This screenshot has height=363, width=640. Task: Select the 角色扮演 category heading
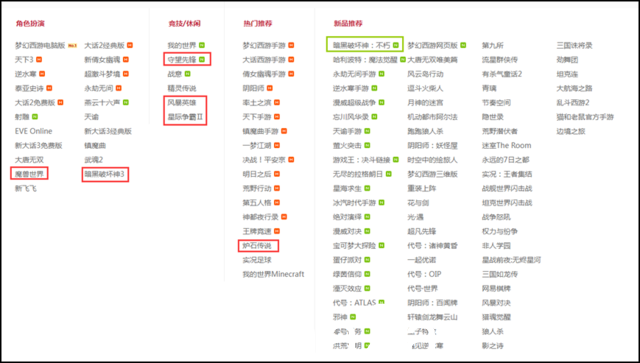(30, 23)
